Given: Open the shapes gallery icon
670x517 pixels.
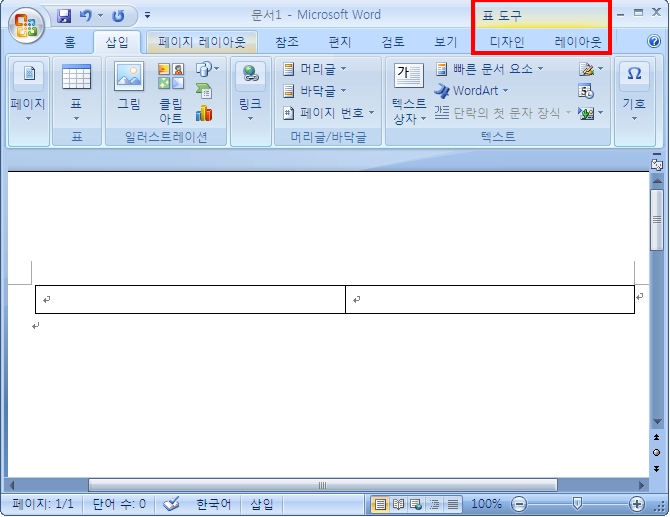Looking at the screenshot, I should [207, 68].
